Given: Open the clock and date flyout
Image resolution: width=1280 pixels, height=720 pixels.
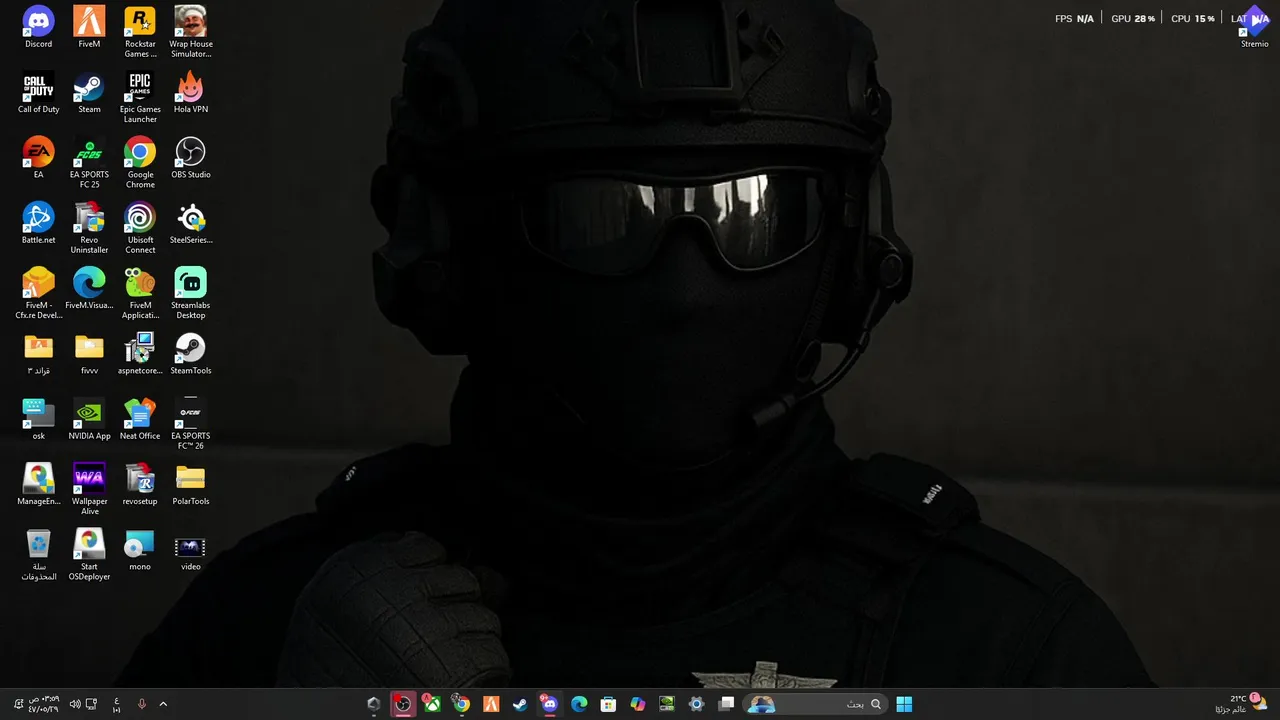Looking at the screenshot, I should (x=43, y=704).
